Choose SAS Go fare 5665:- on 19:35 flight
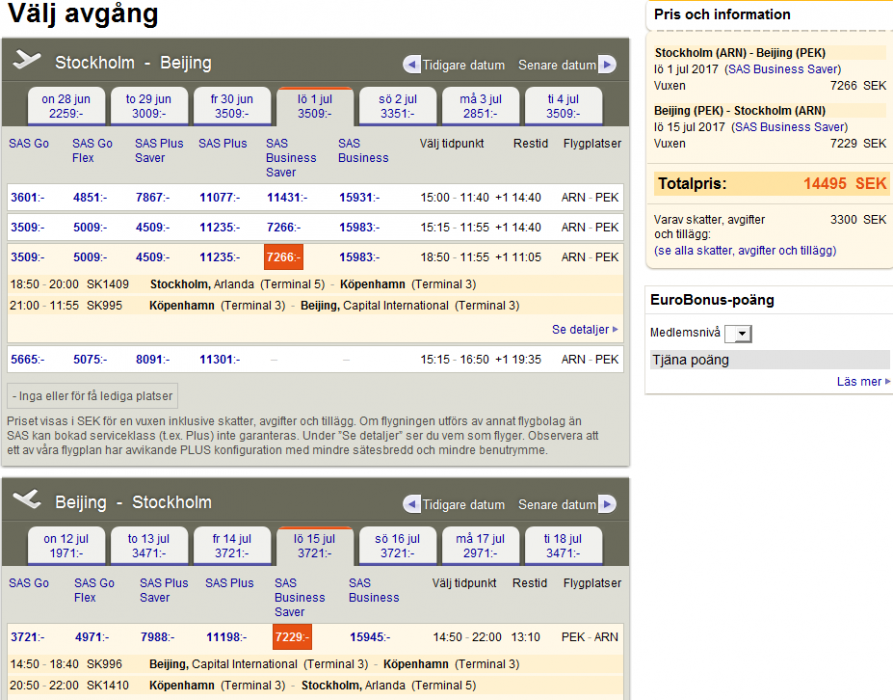This screenshot has height=700, width=893. click(x=27, y=359)
